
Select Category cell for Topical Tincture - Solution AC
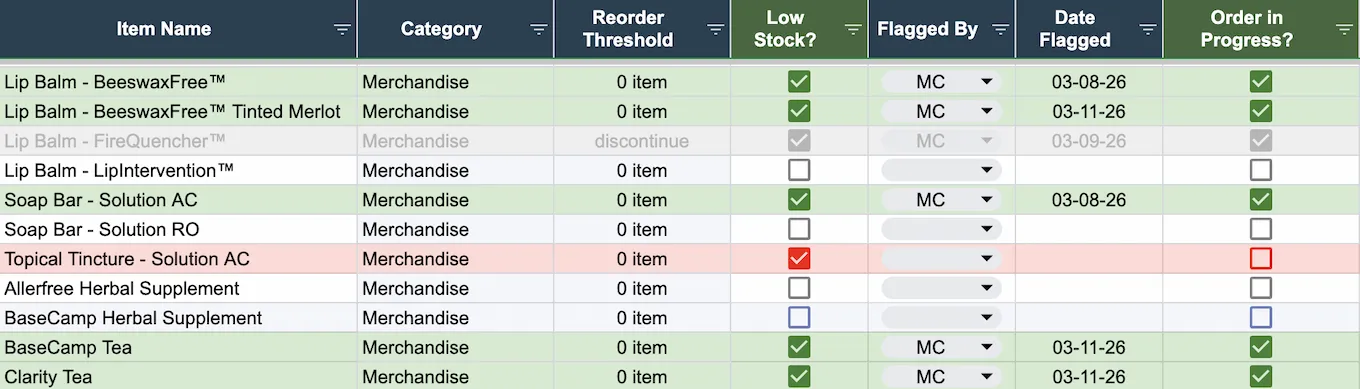(x=455, y=259)
